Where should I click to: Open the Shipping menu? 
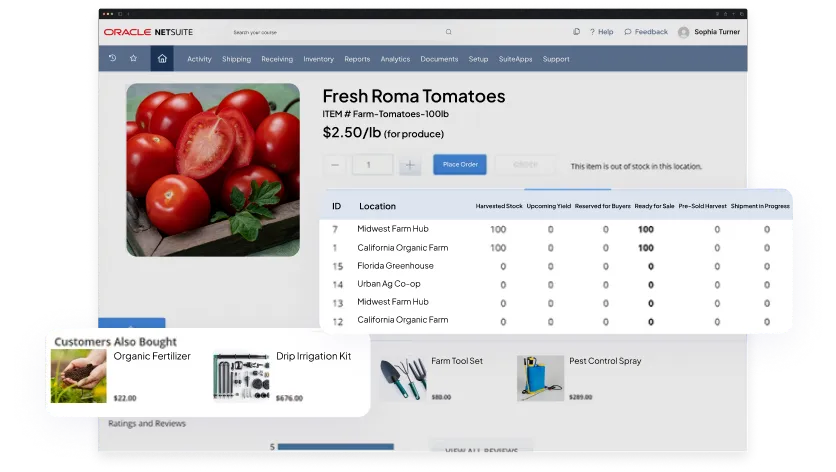pyautogui.click(x=236, y=59)
